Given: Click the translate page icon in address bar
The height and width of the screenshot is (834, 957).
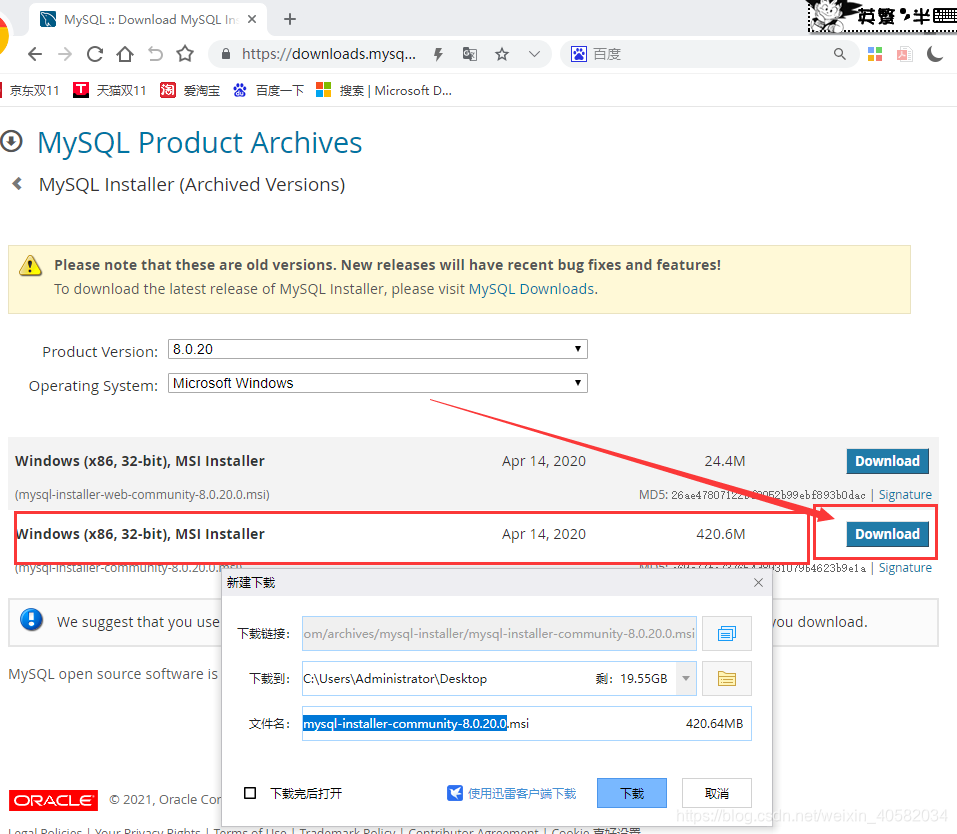Looking at the screenshot, I should (469, 54).
